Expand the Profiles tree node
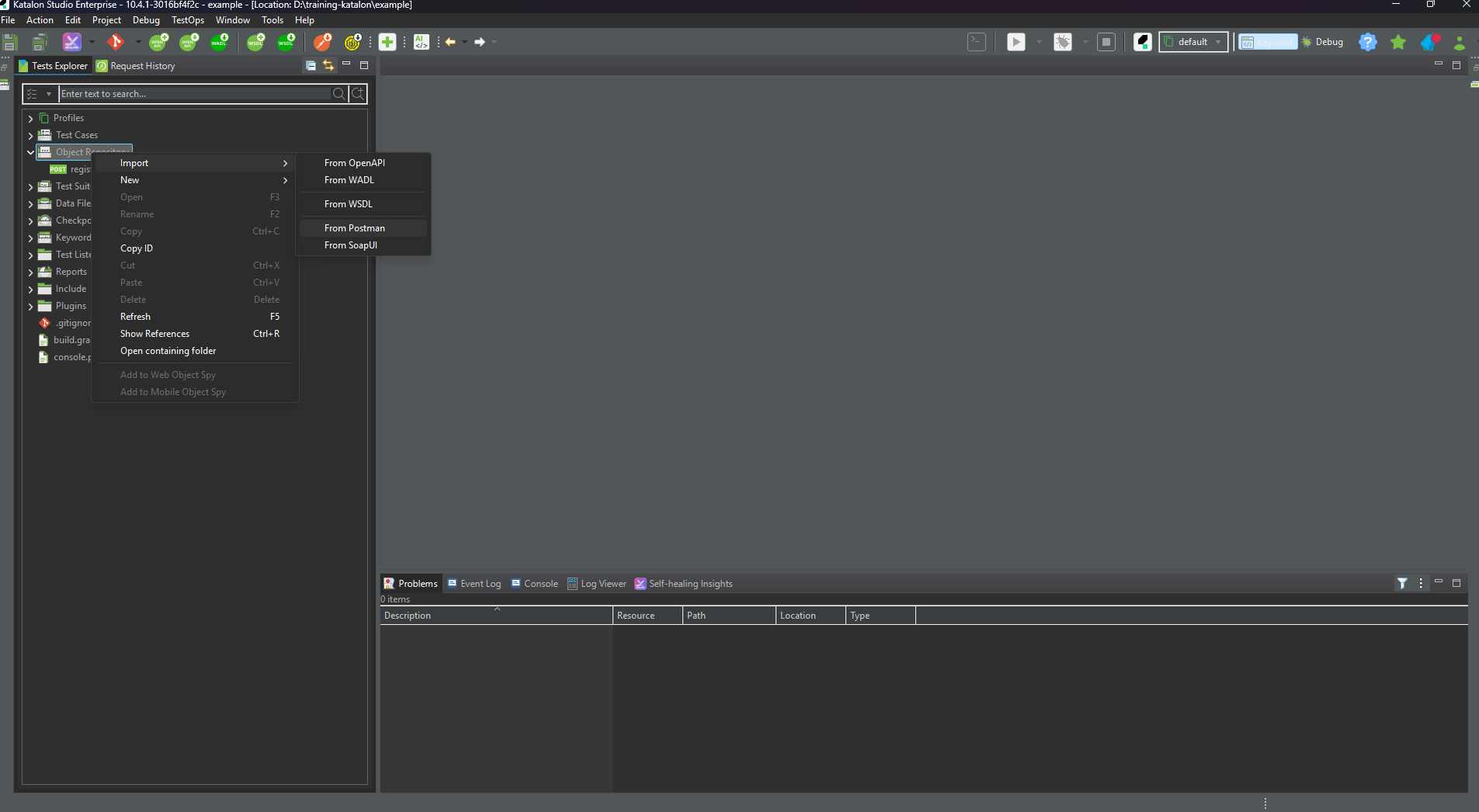This screenshot has width=1479, height=812. point(30,118)
